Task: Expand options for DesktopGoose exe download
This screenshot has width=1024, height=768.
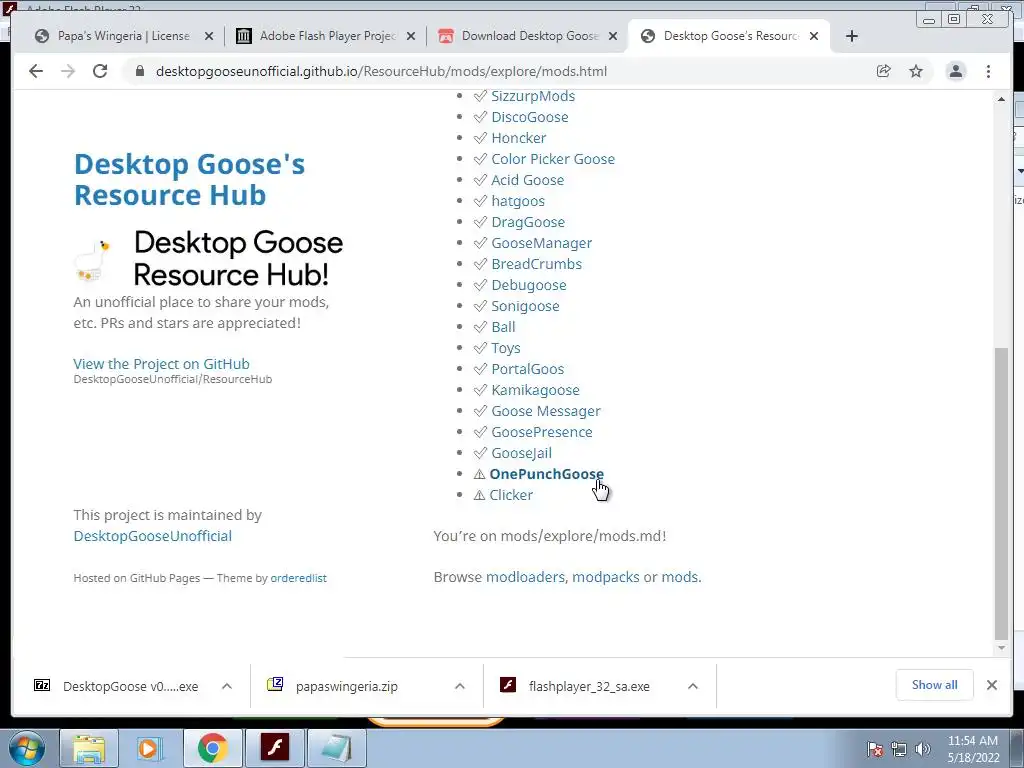Action: [x=227, y=686]
